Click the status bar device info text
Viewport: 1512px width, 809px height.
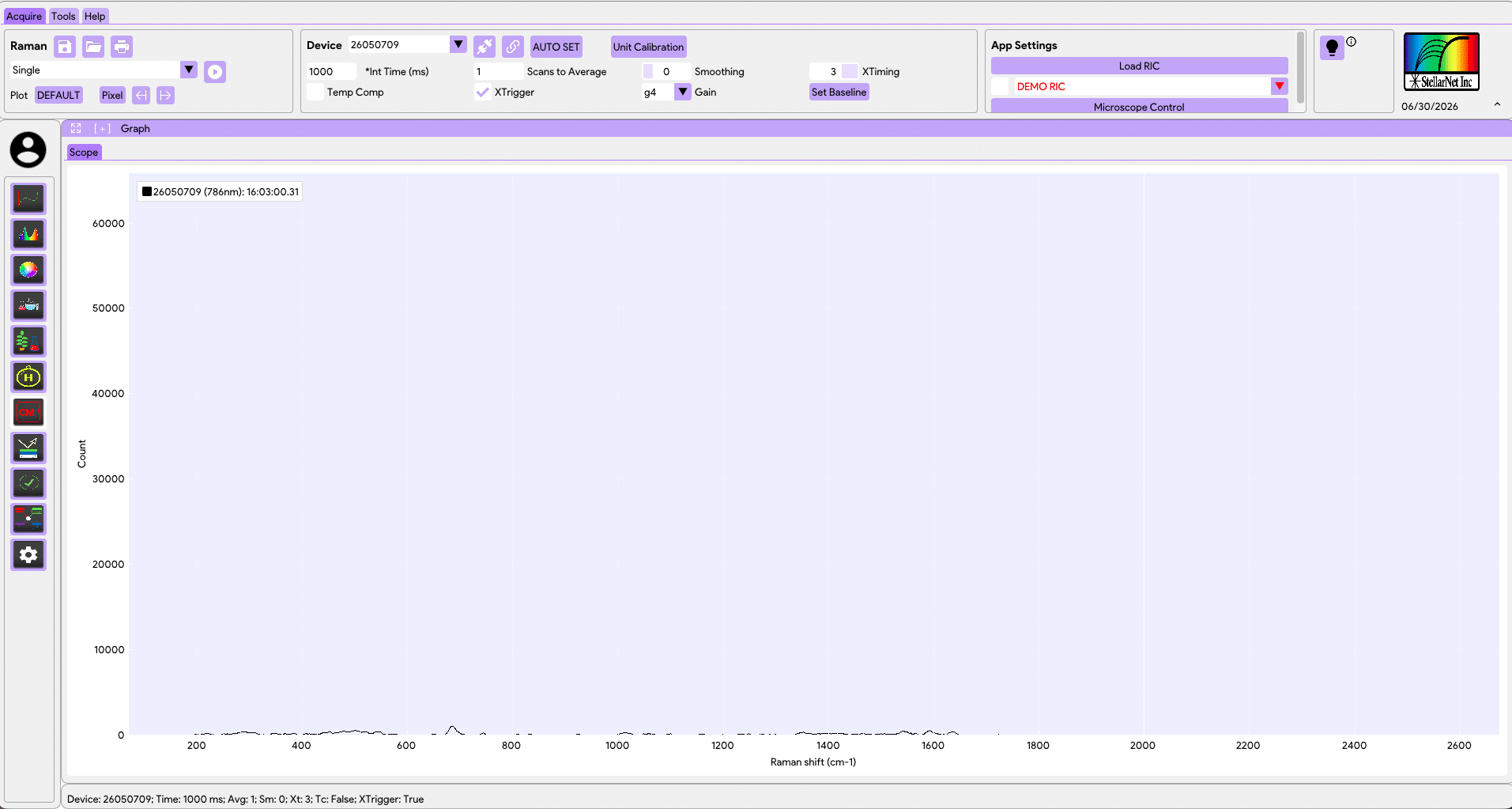coord(245,799)
